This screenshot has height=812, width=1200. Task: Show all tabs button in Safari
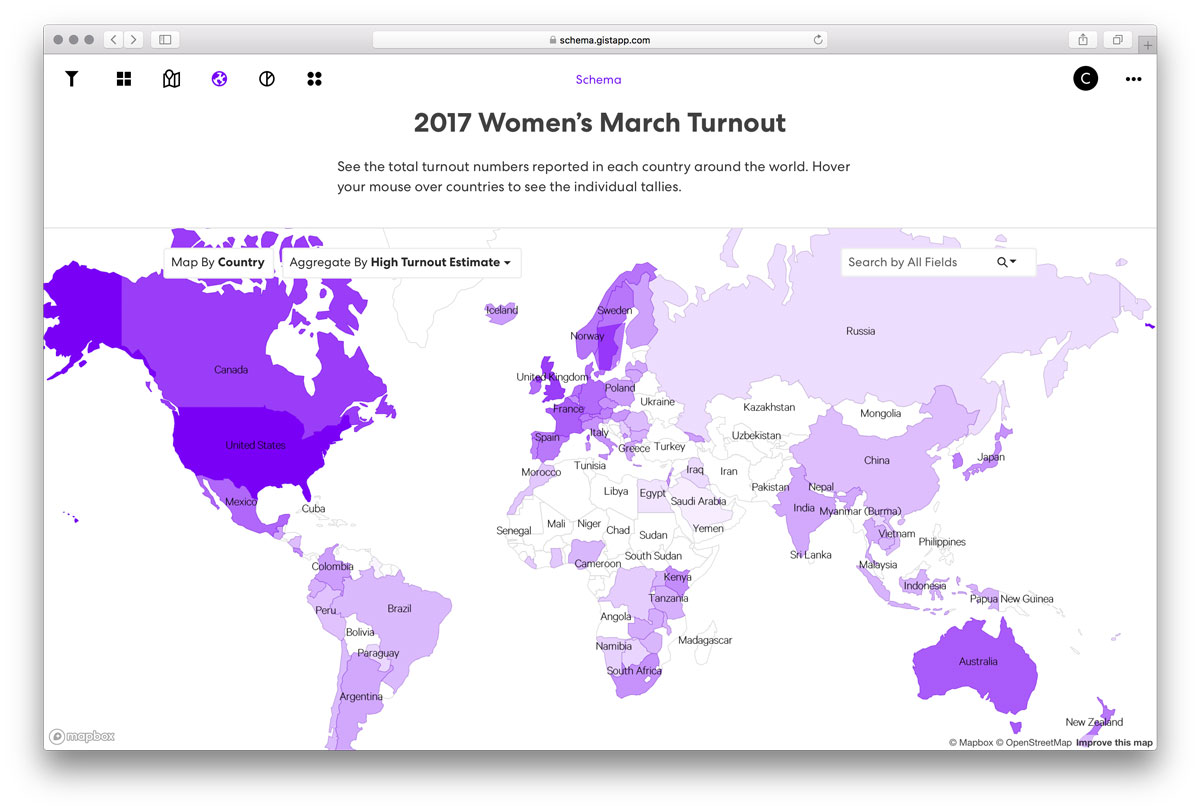click(1118, 40)
